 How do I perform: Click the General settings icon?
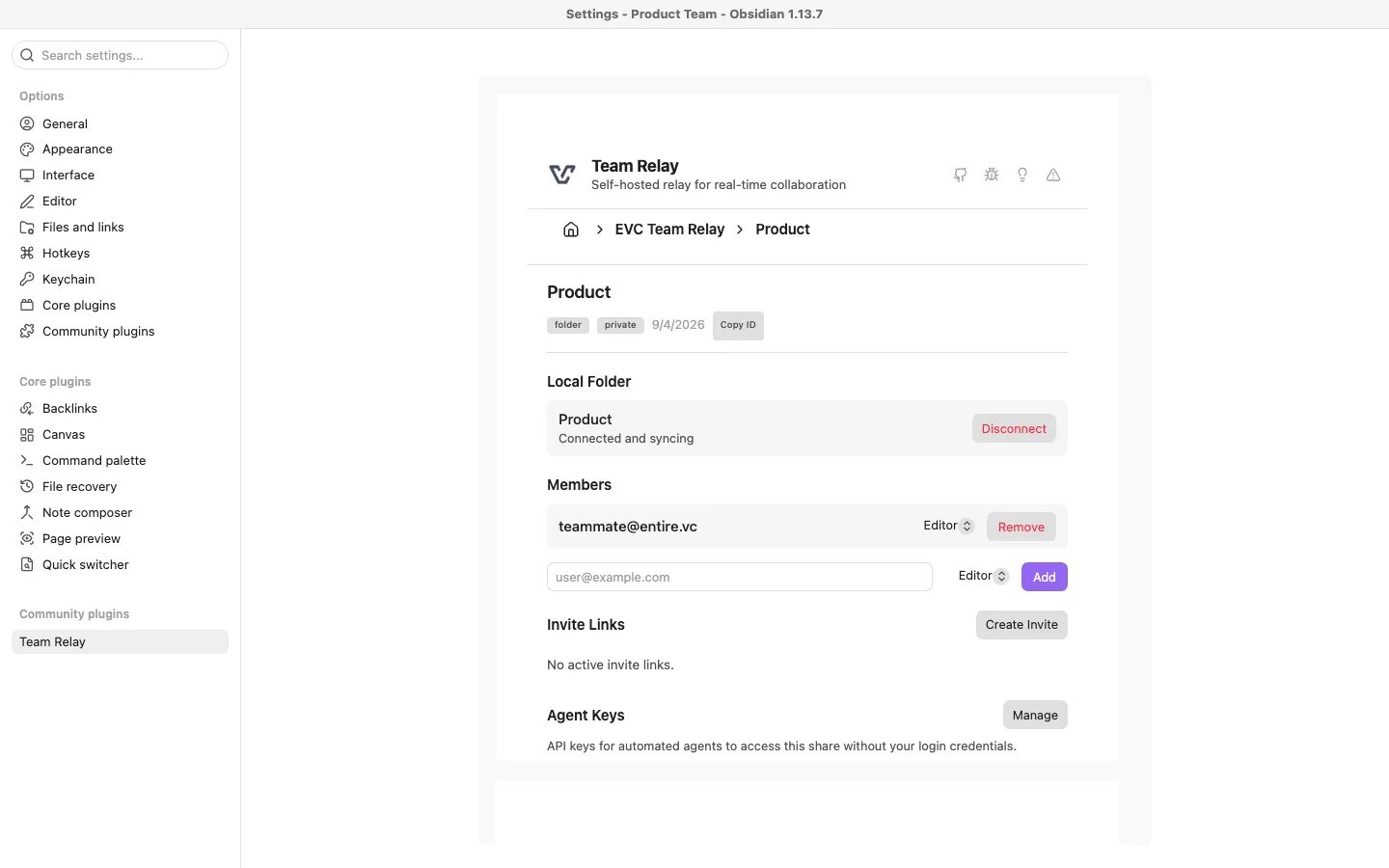tap(27, 123)
